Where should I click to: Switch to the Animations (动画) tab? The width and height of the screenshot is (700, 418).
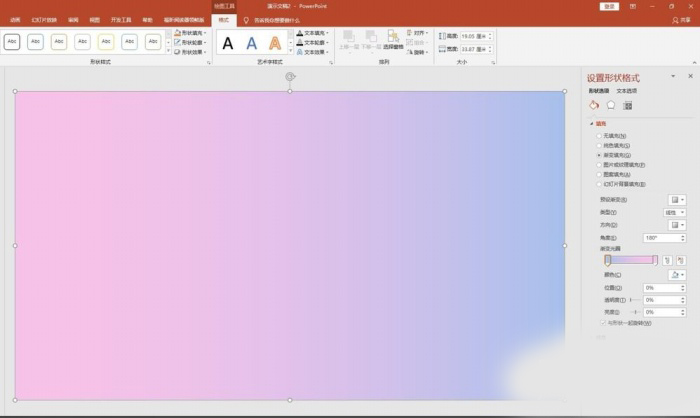15,20
